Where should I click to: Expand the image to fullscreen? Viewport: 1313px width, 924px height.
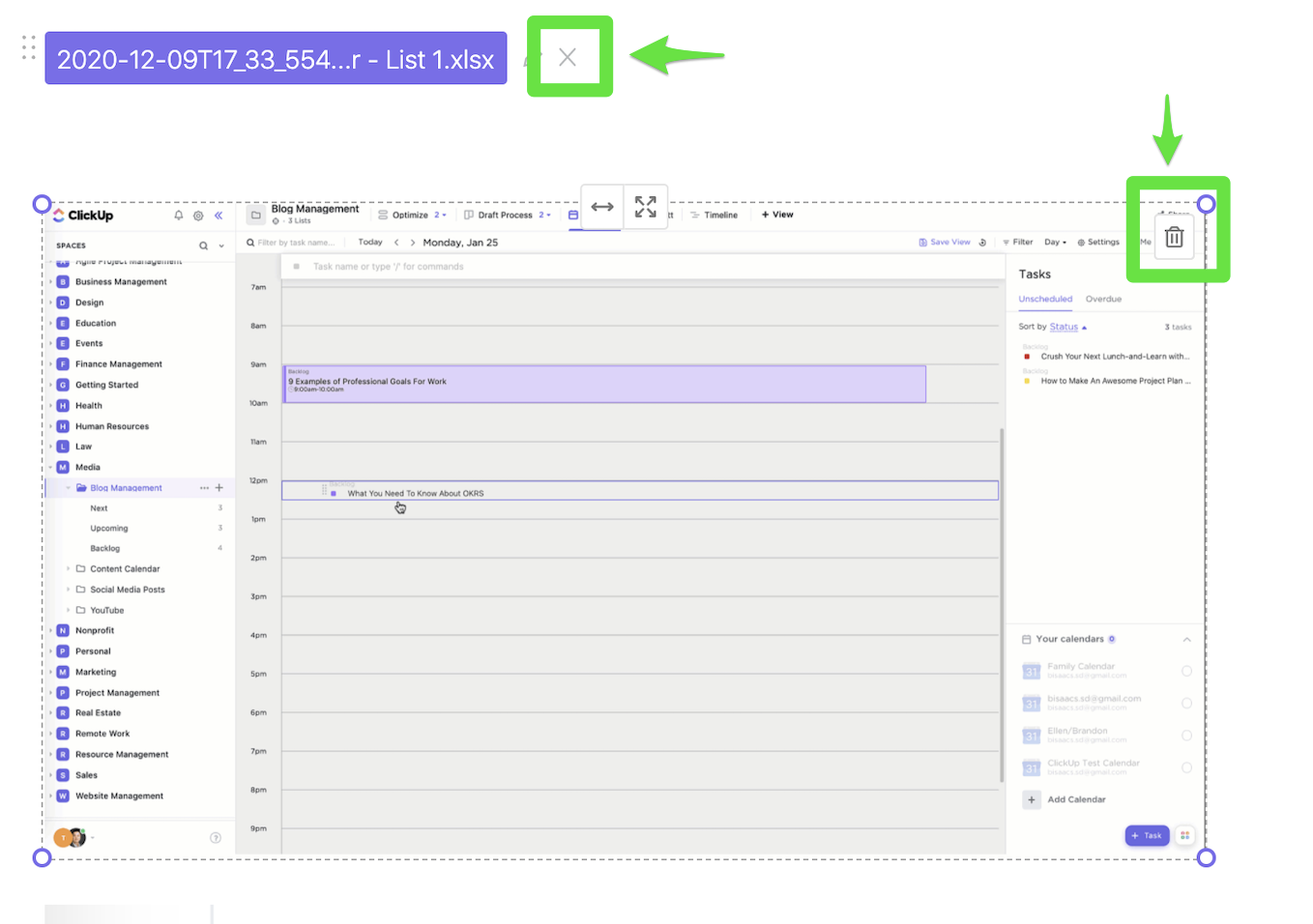645,207
